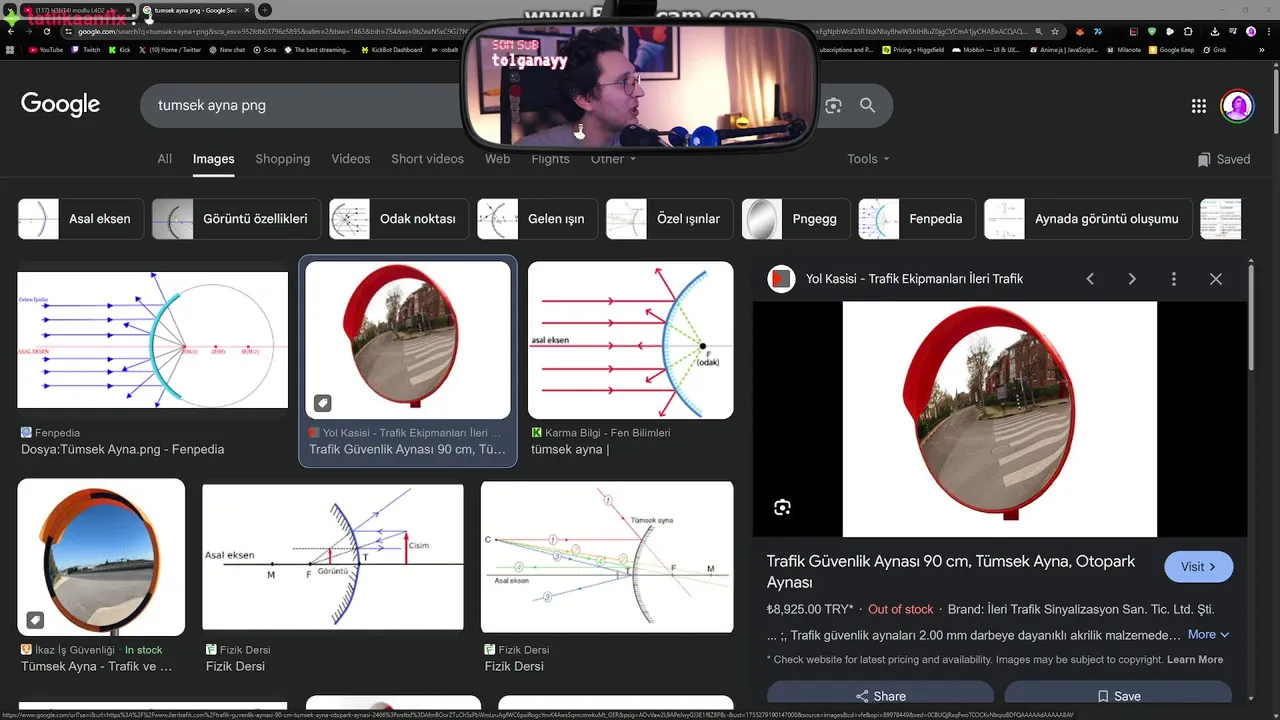
Task: Search with the magnifier icon in search box
Action: 867,105
